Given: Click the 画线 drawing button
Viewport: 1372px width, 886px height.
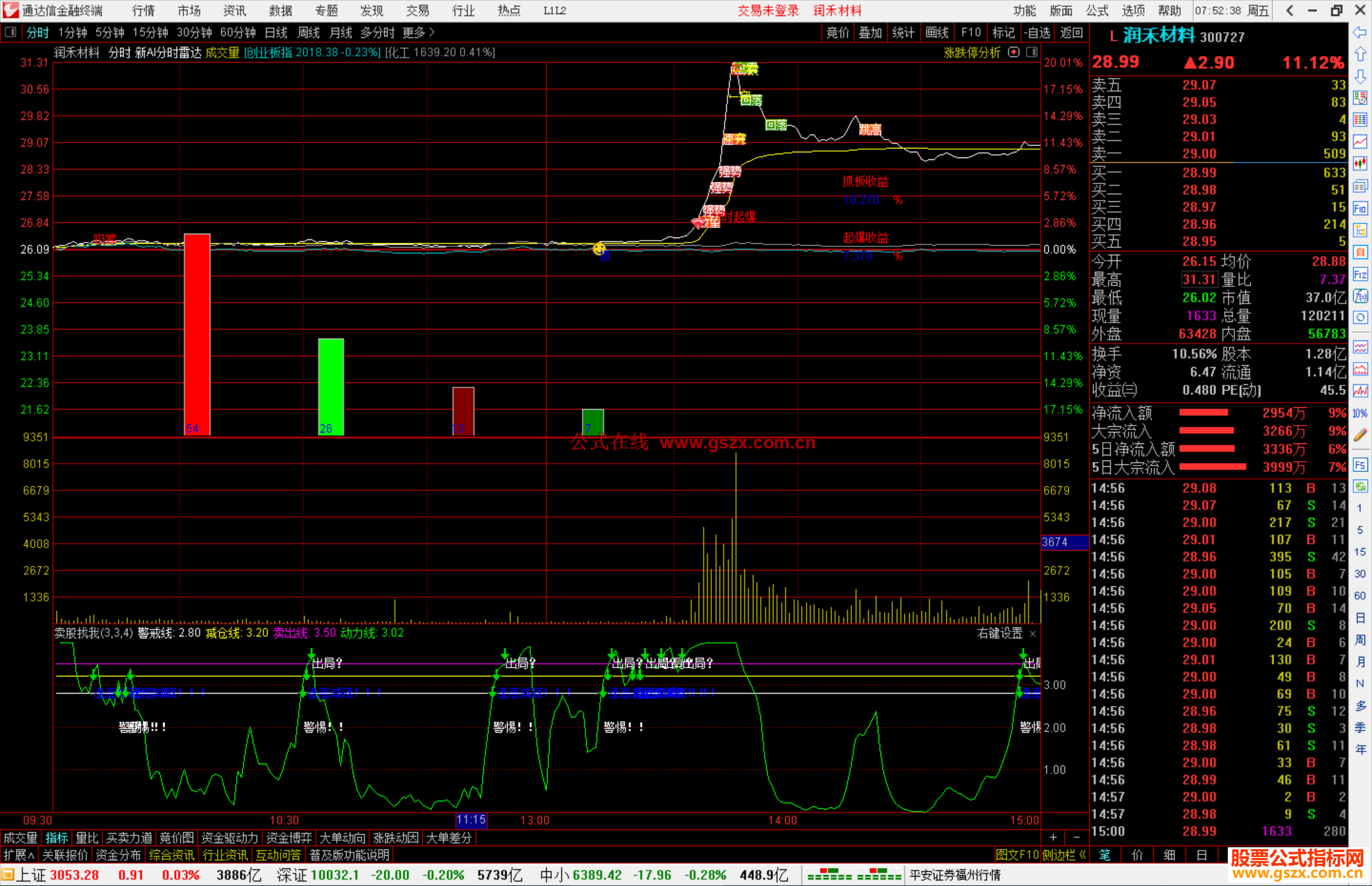Looking at the screenshot, I should (x=937, y=32).
